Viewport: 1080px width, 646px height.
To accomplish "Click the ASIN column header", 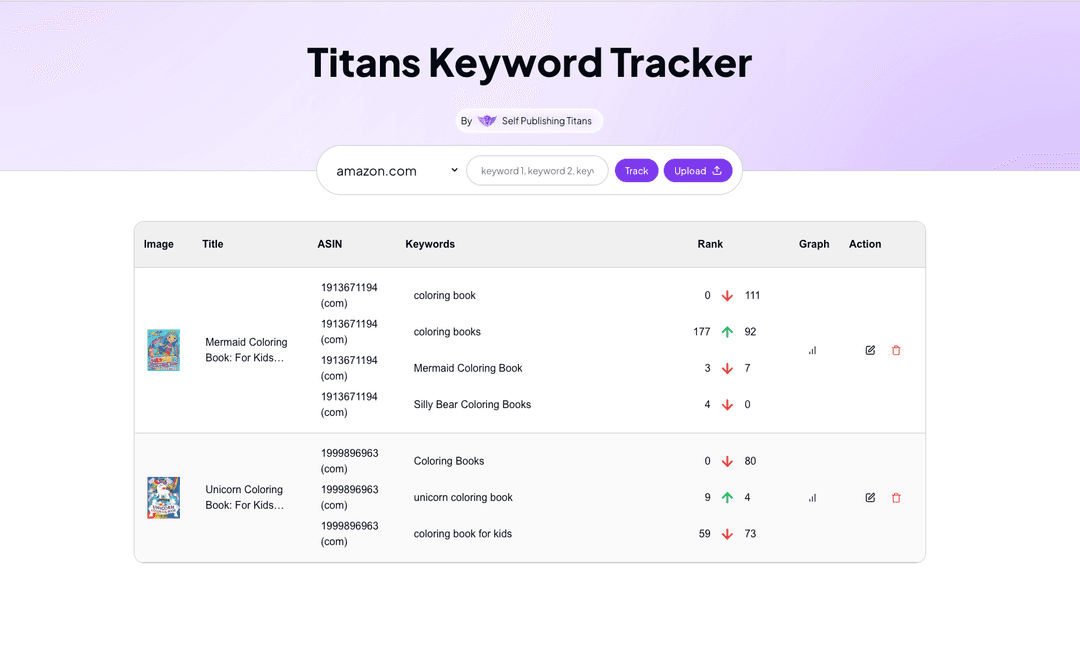I will (330, 244).
